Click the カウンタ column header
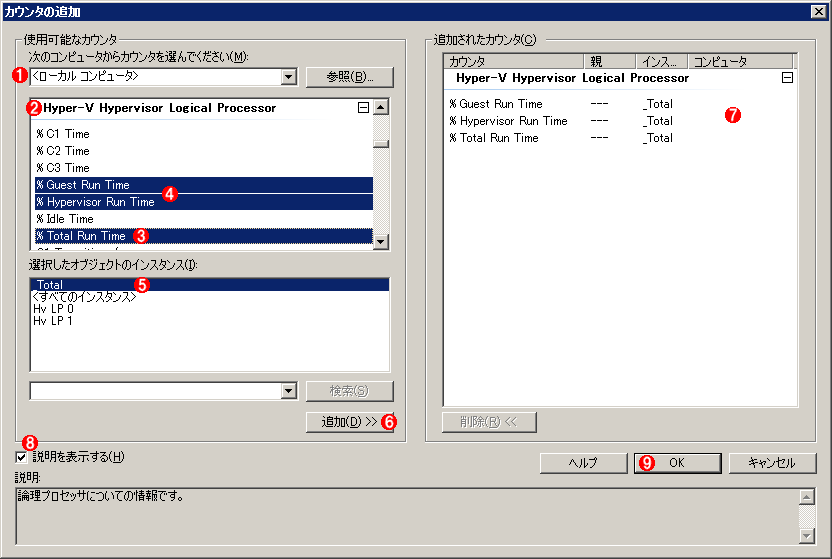 point(514,62)
